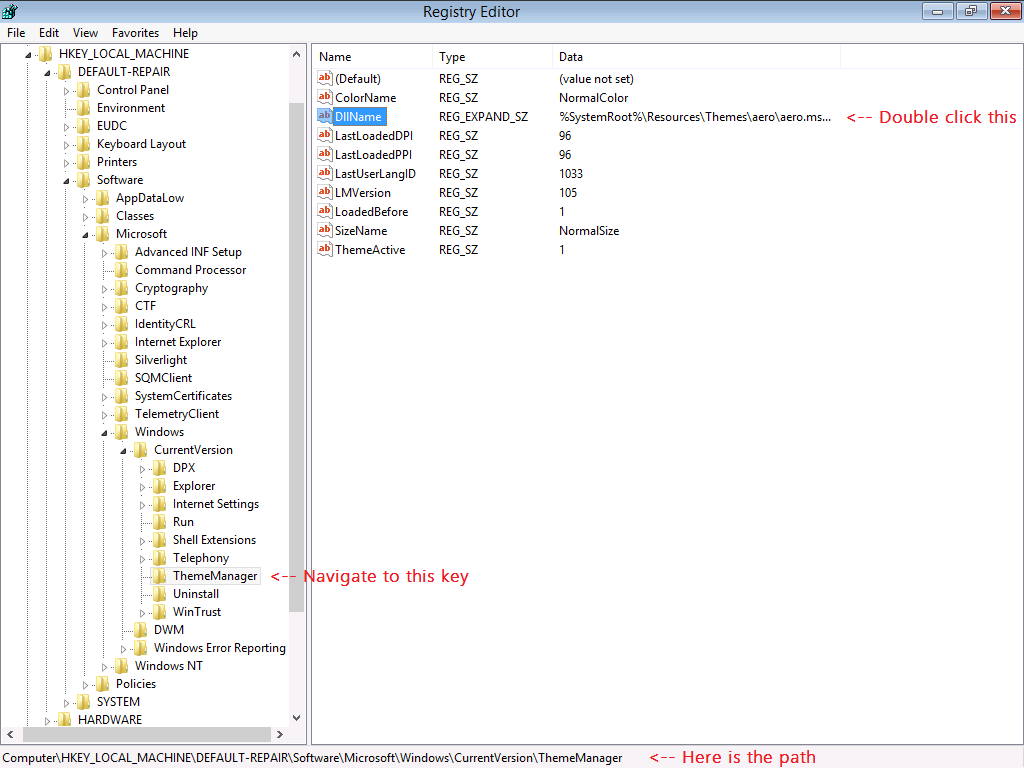Open the File menu
1024x768 pixels.
pos(16,33)
